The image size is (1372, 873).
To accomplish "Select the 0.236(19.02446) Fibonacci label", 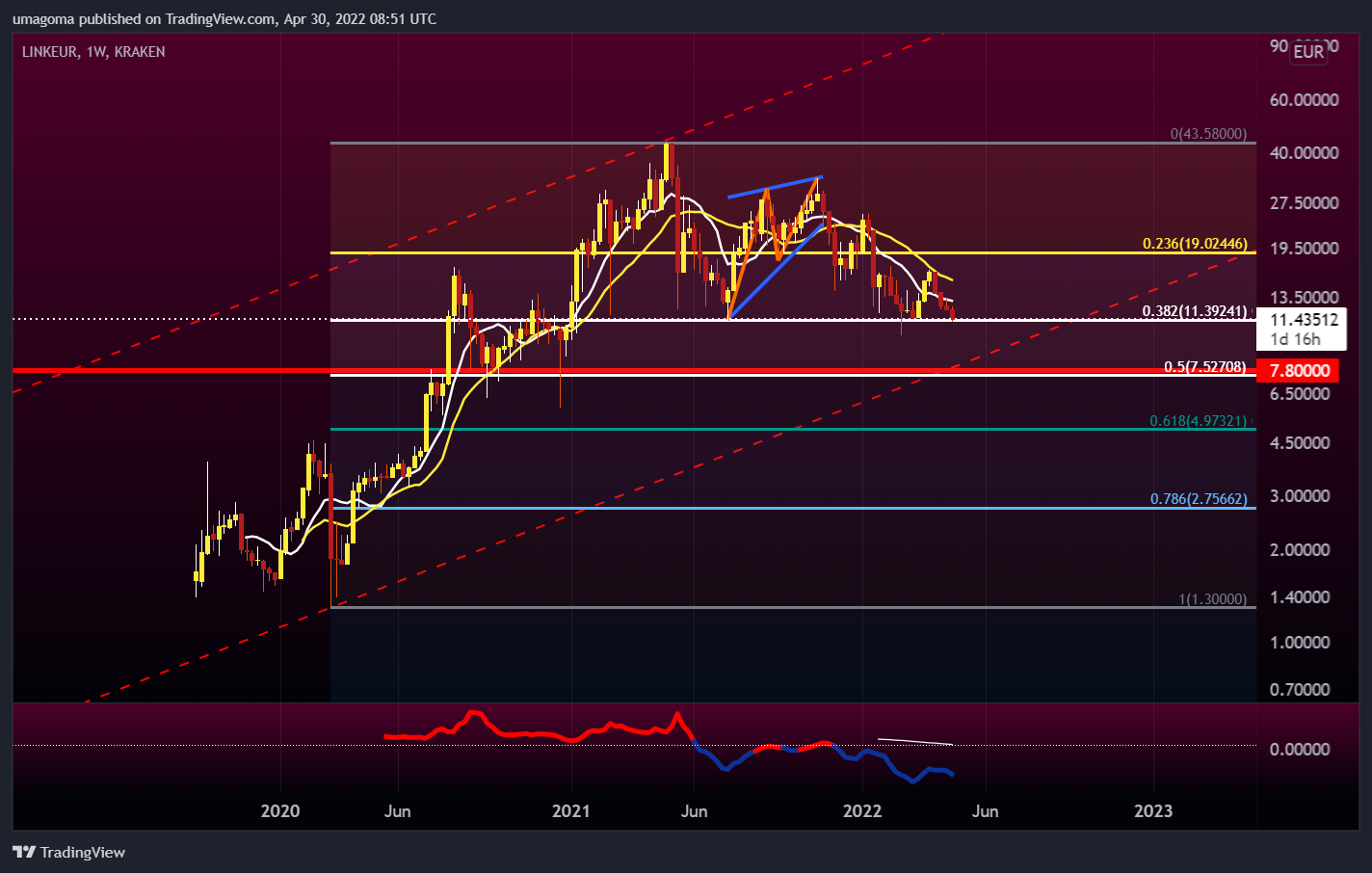I will [1195, 244].
